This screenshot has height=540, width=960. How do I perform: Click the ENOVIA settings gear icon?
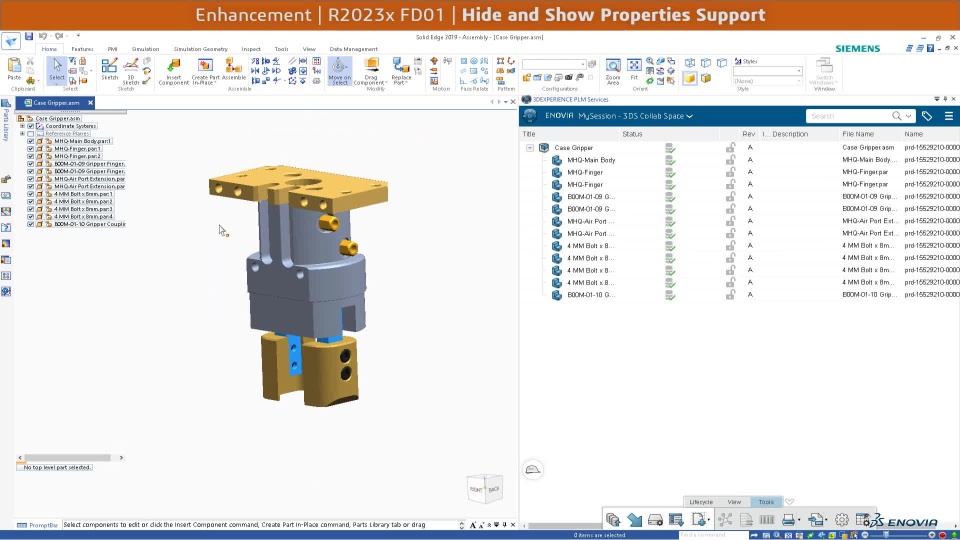842,520
